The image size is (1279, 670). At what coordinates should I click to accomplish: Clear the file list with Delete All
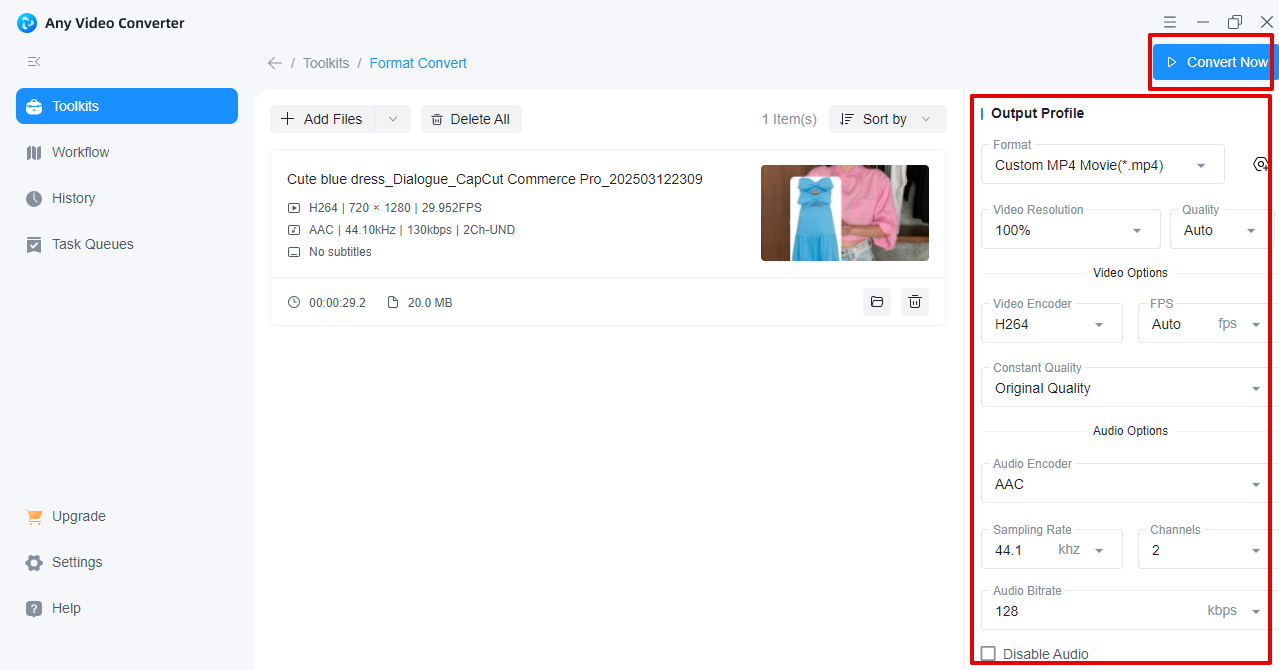[470, 118]
